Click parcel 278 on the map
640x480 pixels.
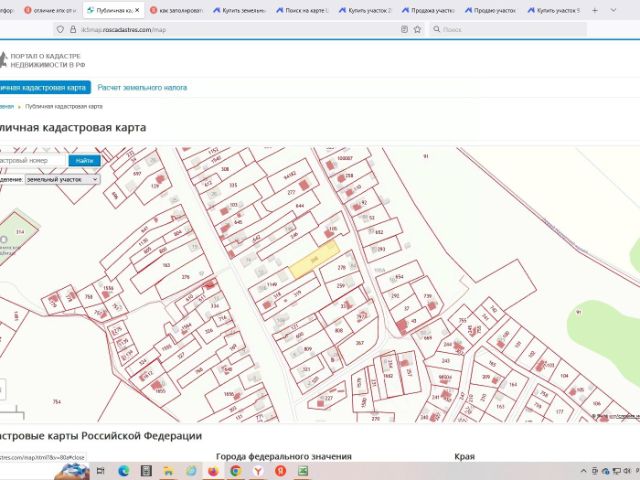point(342,267)
